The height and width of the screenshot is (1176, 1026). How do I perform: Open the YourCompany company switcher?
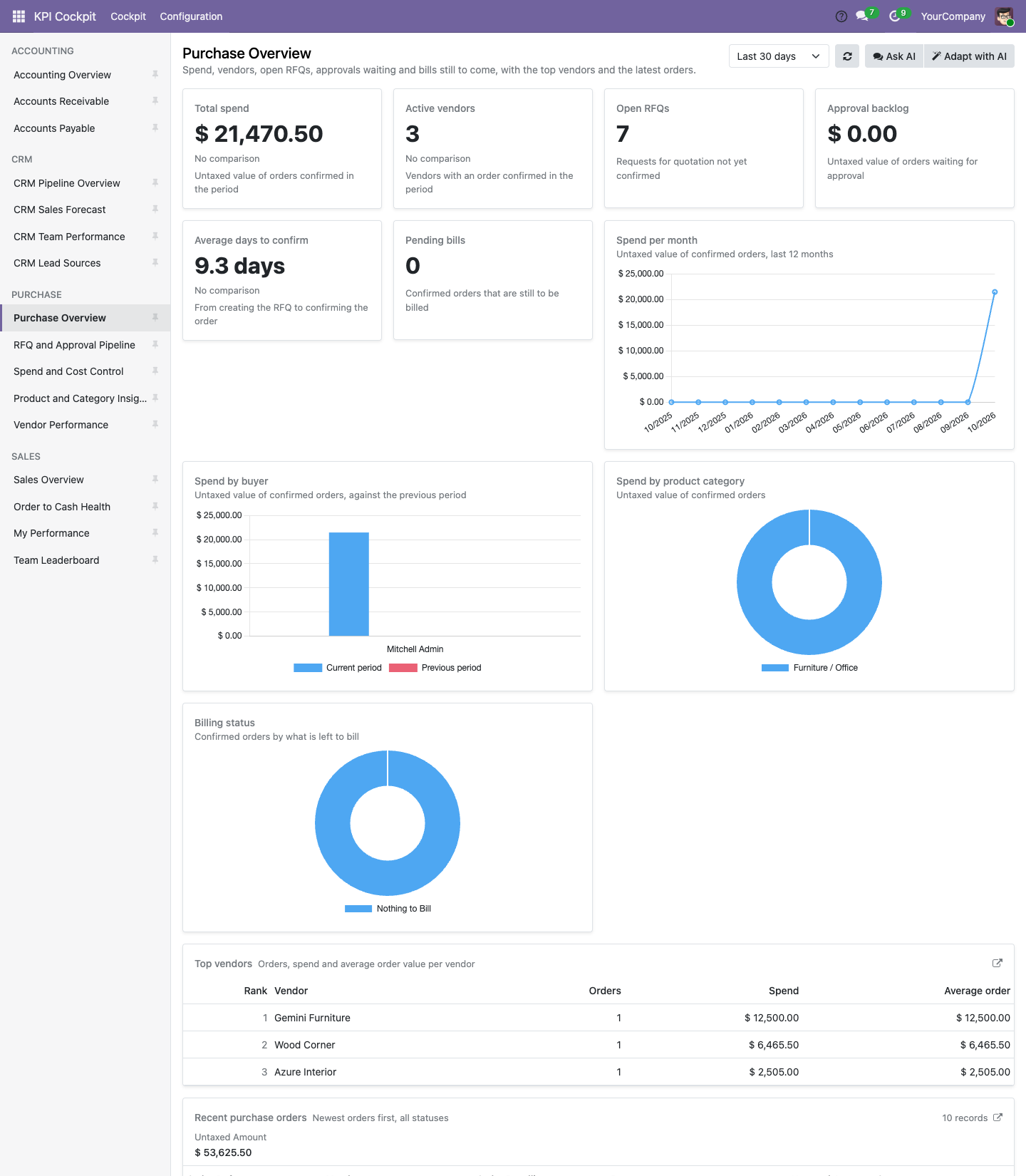point(953,16)
